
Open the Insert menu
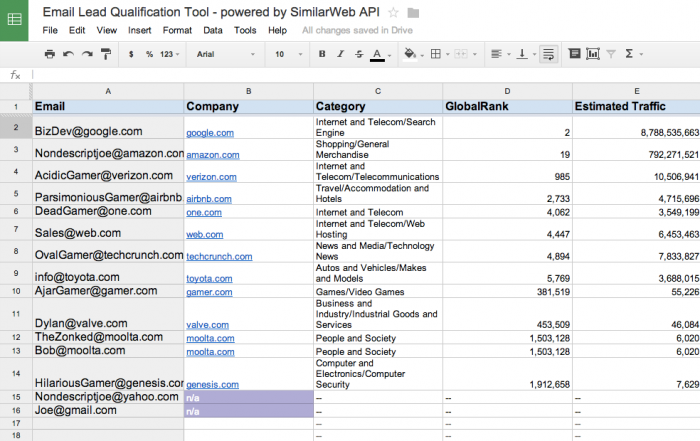click(140, 30)
